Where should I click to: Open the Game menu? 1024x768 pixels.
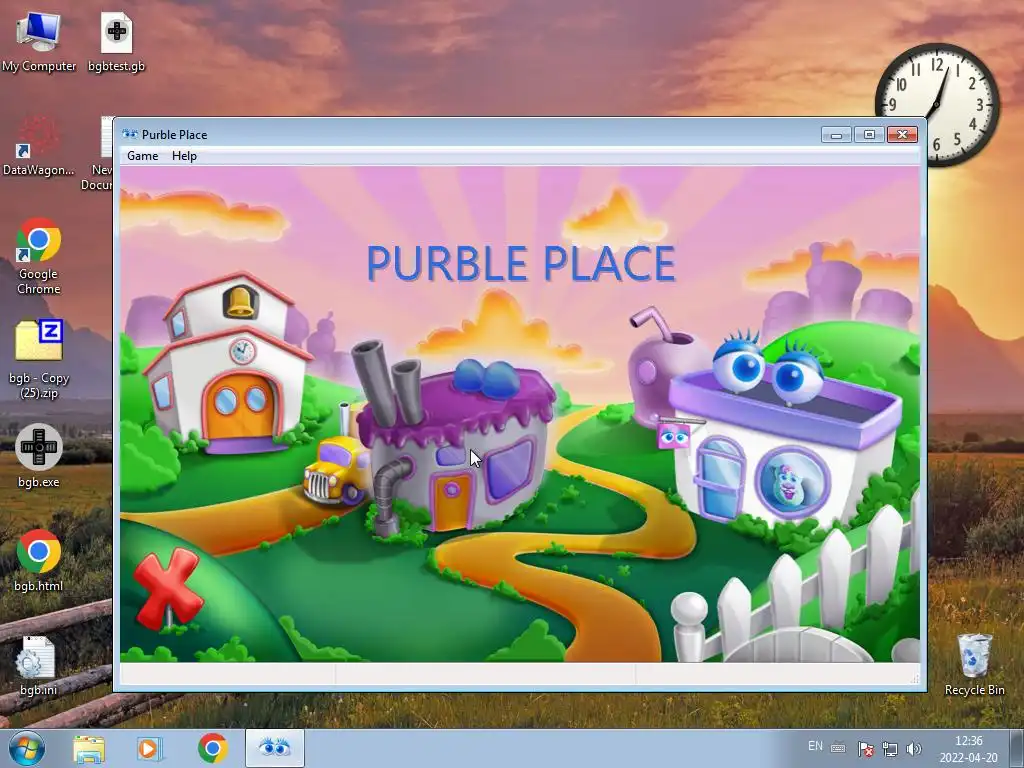(x=142, y=156)
